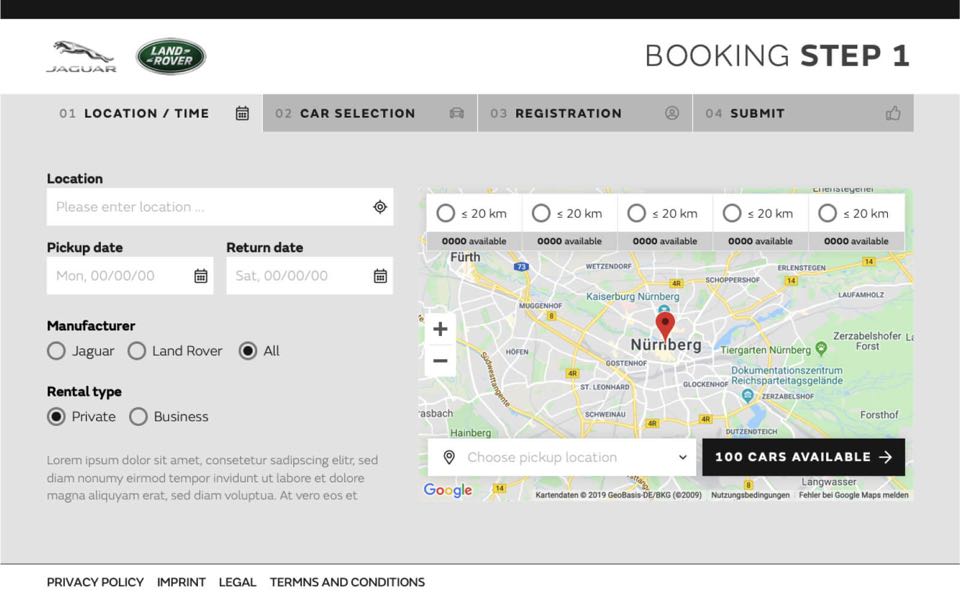The width and height of the screenshot is (960, 600).
Task: Choose the Business rental type
Action: click(138, 417)
